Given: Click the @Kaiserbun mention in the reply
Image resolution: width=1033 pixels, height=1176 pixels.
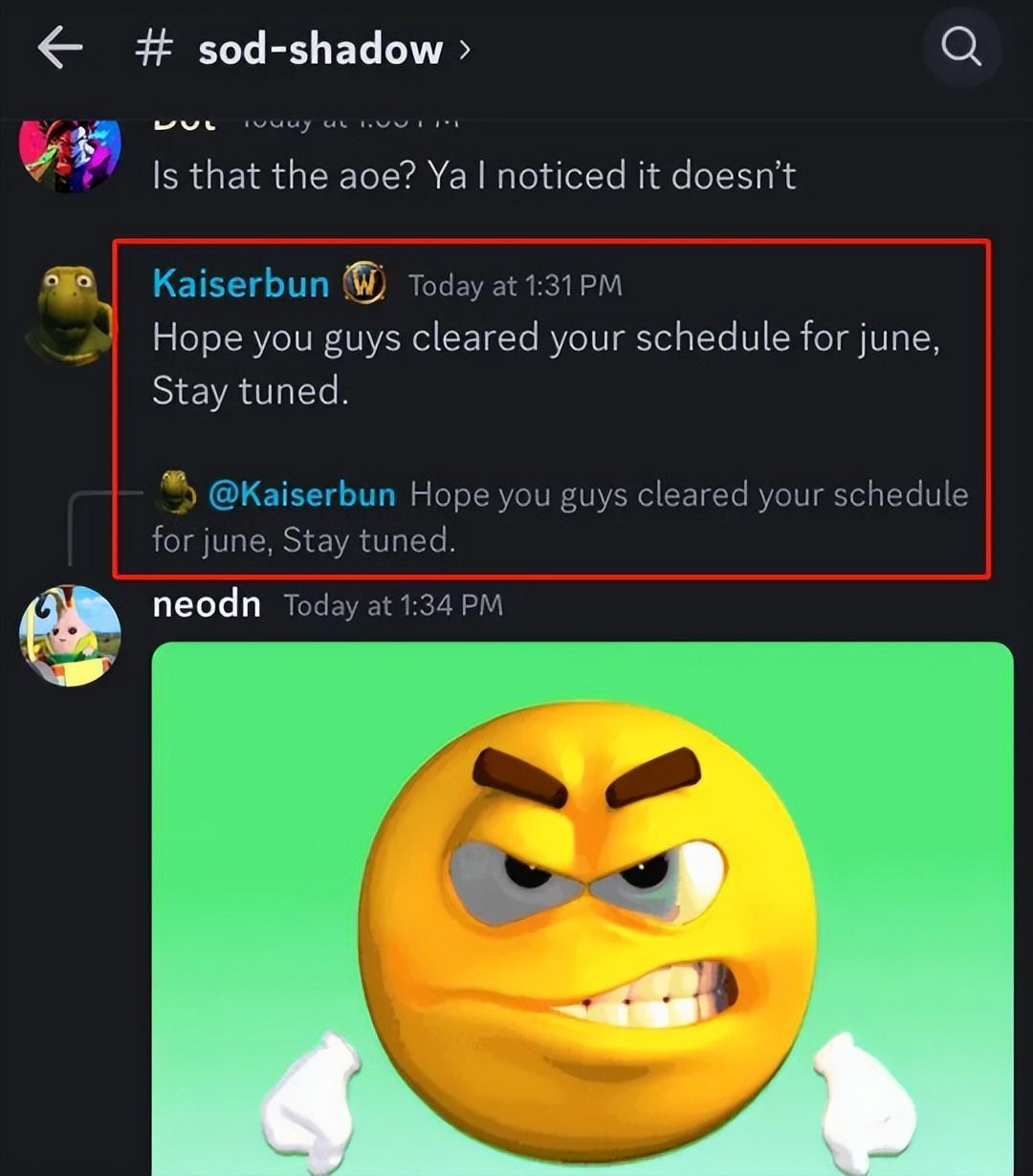Looking at the screenshot, I should click(x=301, y=494).
